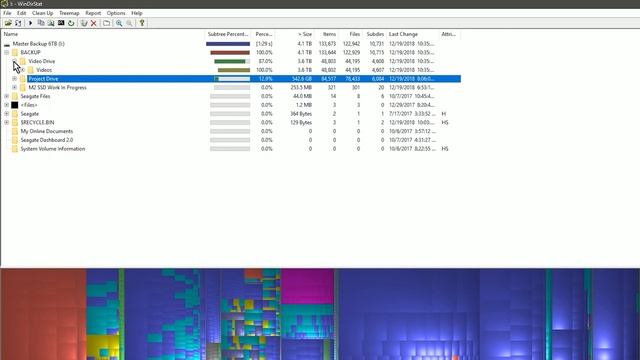
Task: Open the Options menu
Action: click(x=116, y=13)
